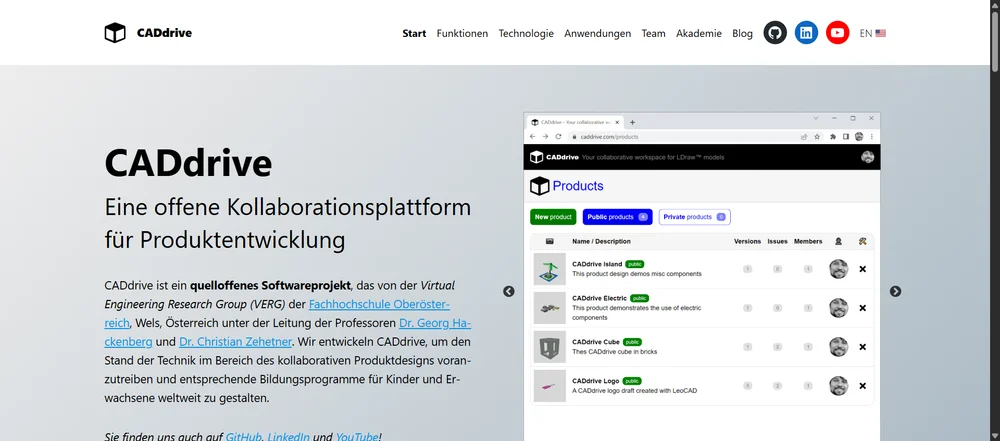Viewport: 1000px width, 441px height.
Task: Switch language via EN flag link
Action: pos(872,33)
